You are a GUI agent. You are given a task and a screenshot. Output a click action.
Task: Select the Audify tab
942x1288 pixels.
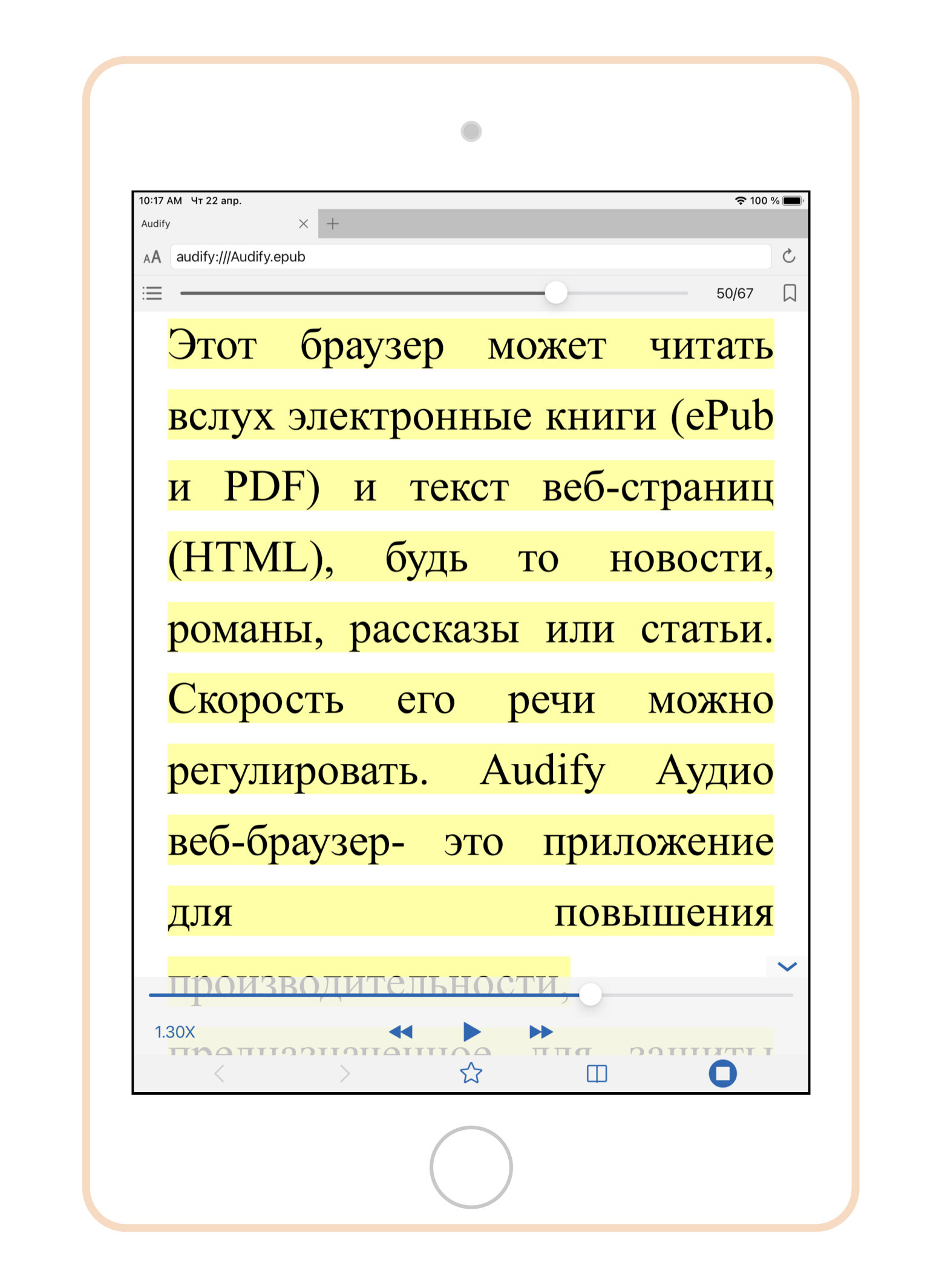click(225, 224)
